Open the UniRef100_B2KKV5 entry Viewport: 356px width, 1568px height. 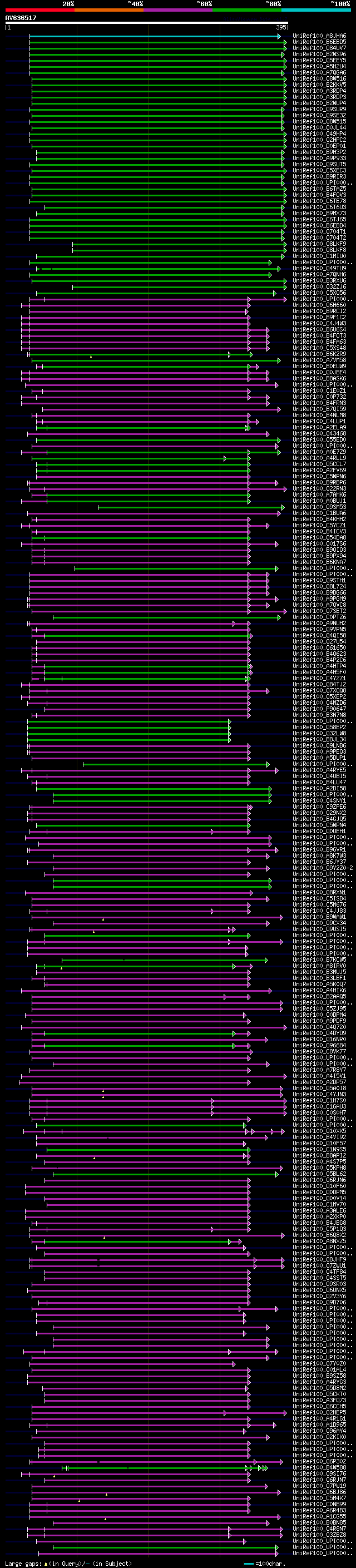coord(319,85)
